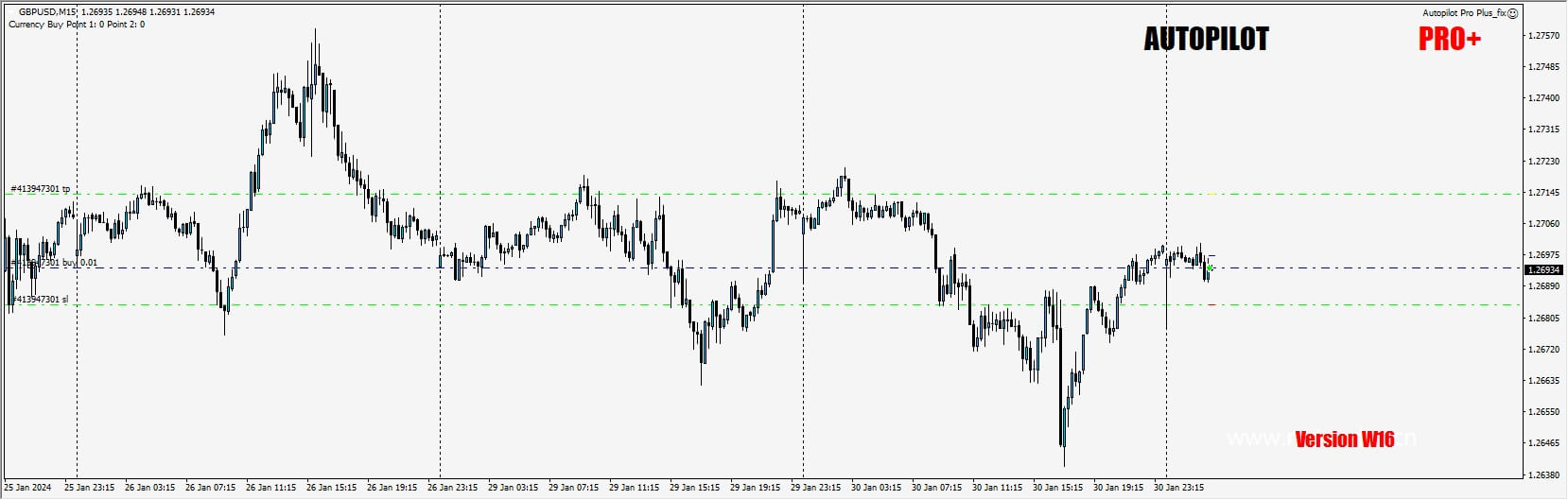Click the 1.26380 price scale level

pyautogui.click(x=1543, y=475)
